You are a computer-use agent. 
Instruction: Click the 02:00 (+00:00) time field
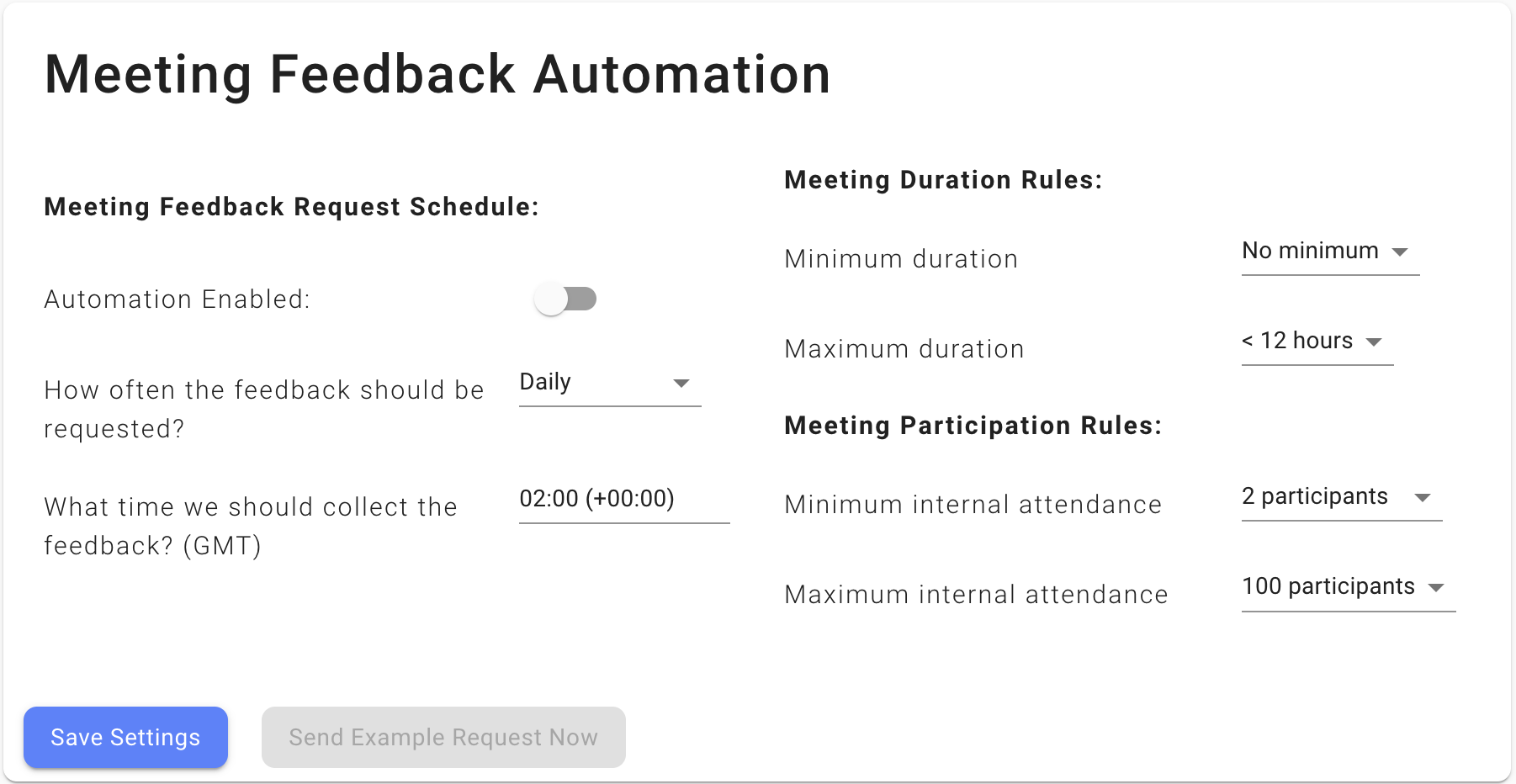623,499
